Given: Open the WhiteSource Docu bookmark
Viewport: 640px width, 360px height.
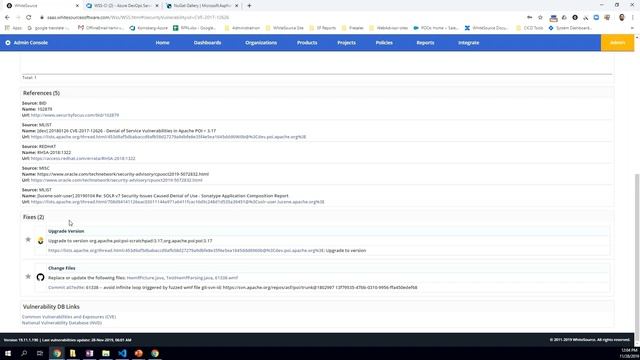Looking at the screenshot, I should [486, 28].
